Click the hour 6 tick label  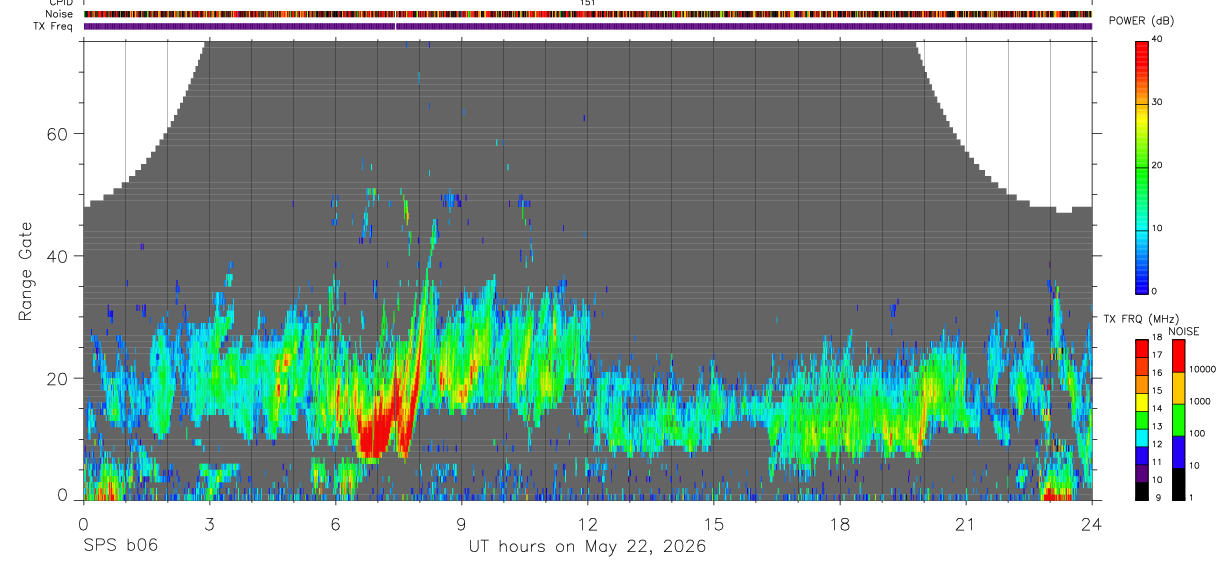click(336, 523)
